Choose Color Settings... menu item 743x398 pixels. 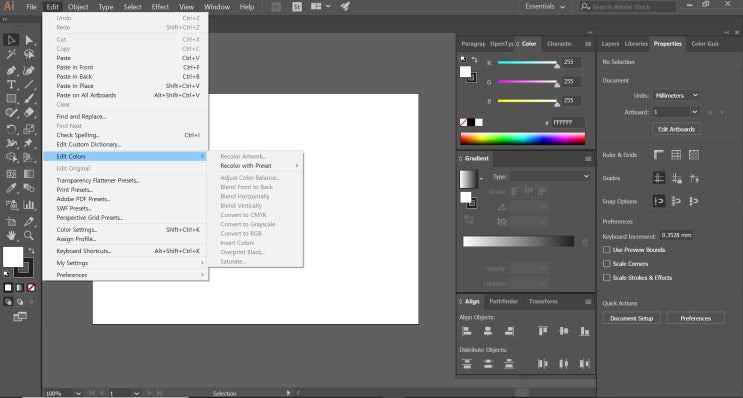[x=126, y=230]
